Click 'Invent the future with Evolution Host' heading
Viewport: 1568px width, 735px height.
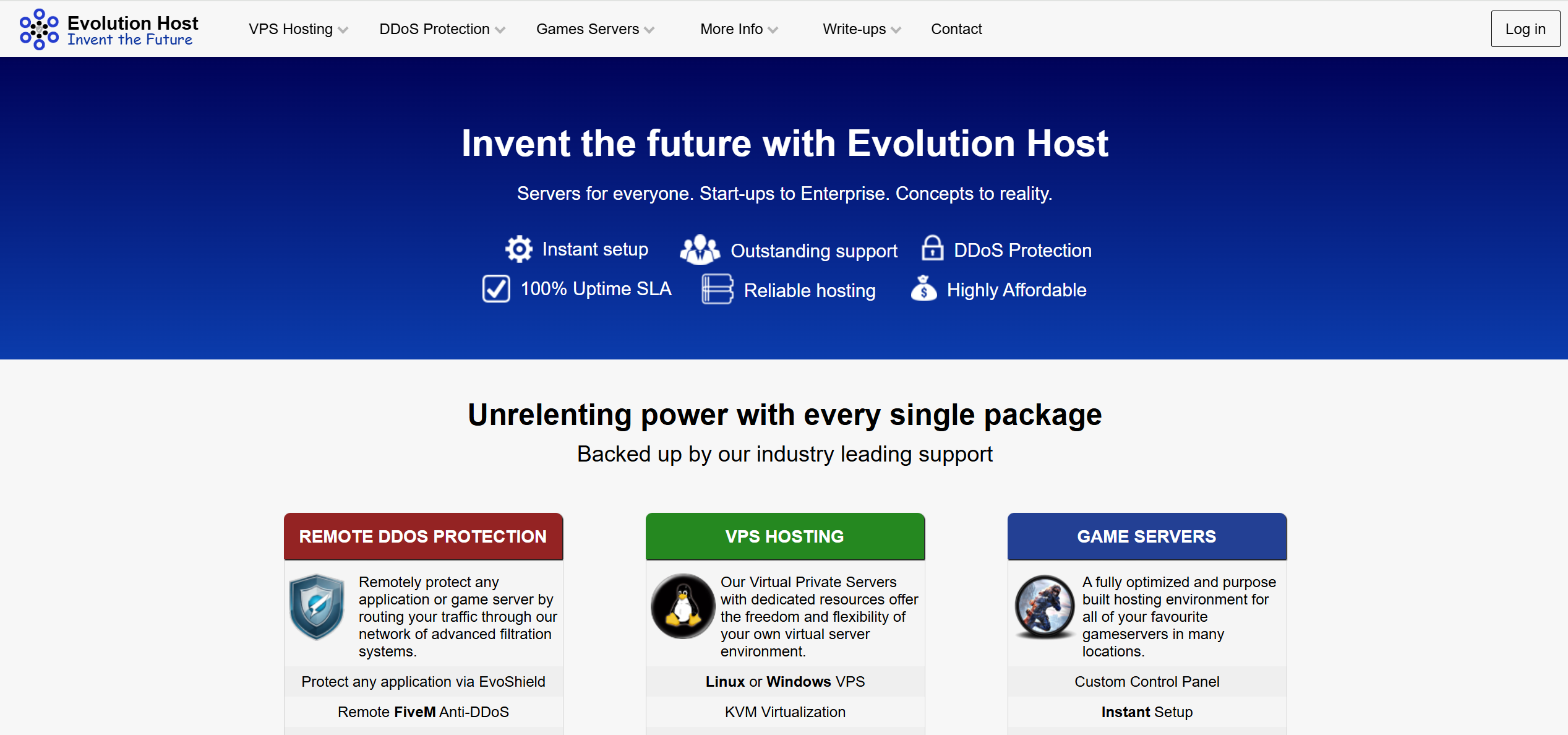tap(784, 144)
